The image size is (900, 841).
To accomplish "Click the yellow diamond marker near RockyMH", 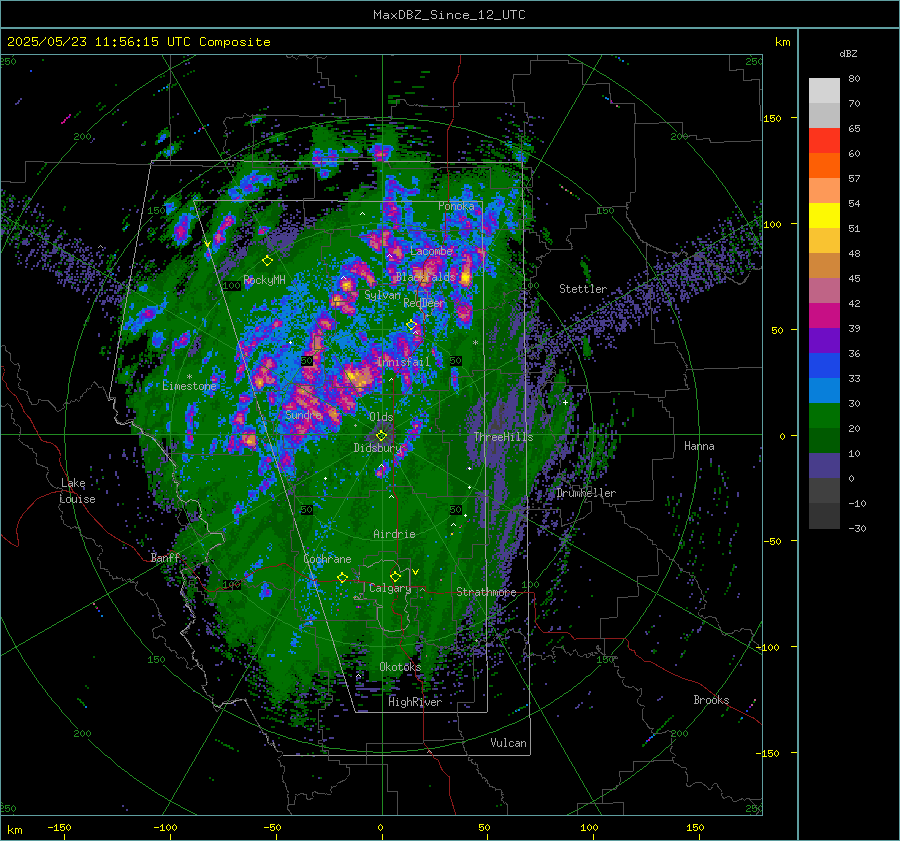I will 267,261.
